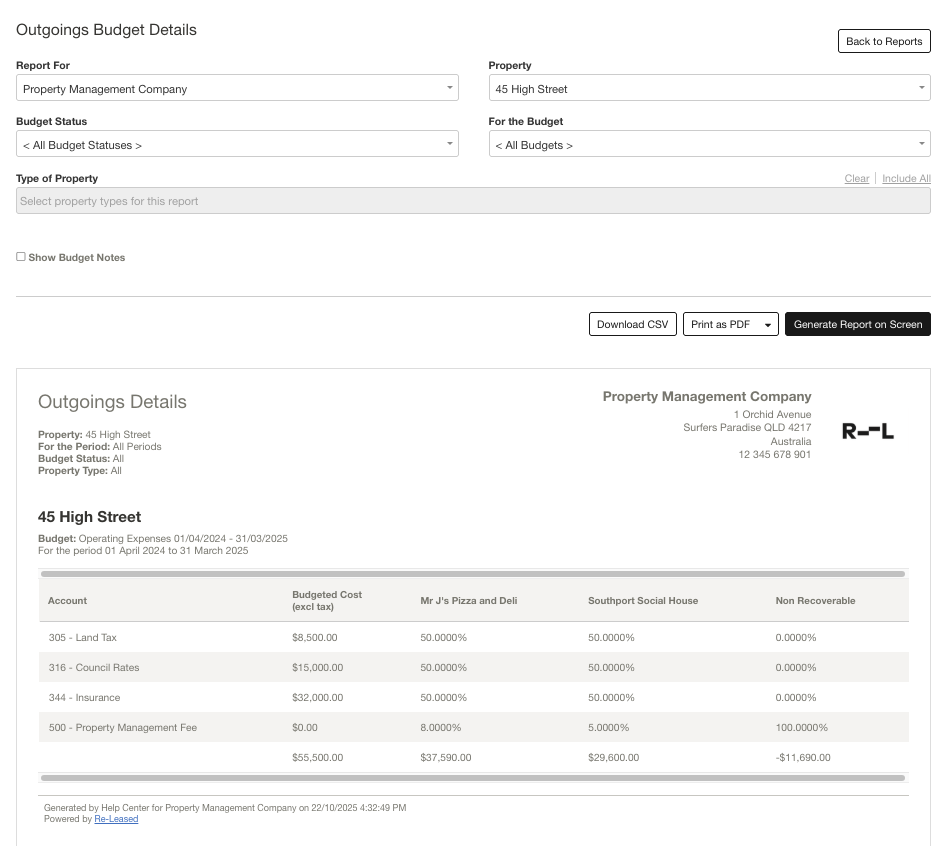Viewport: 941px width, 846px height.
Task: Click the R--L company logo
Action: coord(867,432)
